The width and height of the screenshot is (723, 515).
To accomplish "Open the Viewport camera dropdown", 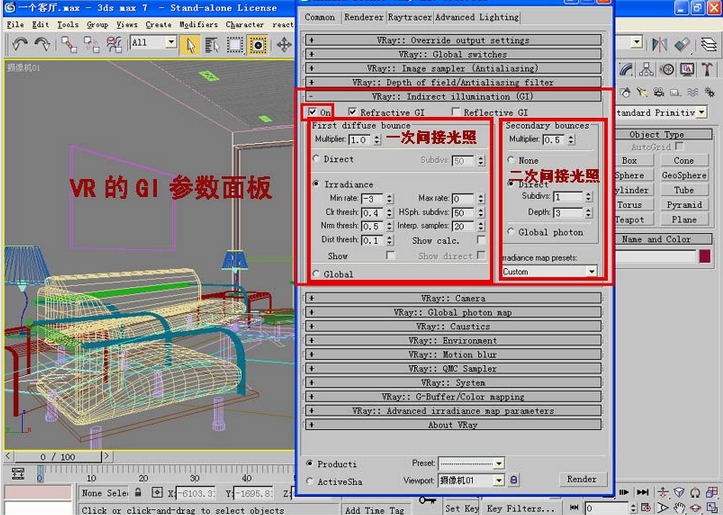I will (x=498, y=480).
